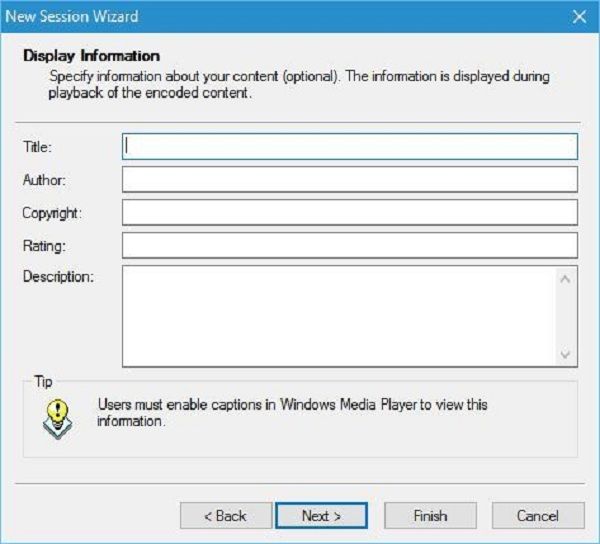600x544 pixels.
Task: Click the "Copyright:" field label
Action: (52, 213)
